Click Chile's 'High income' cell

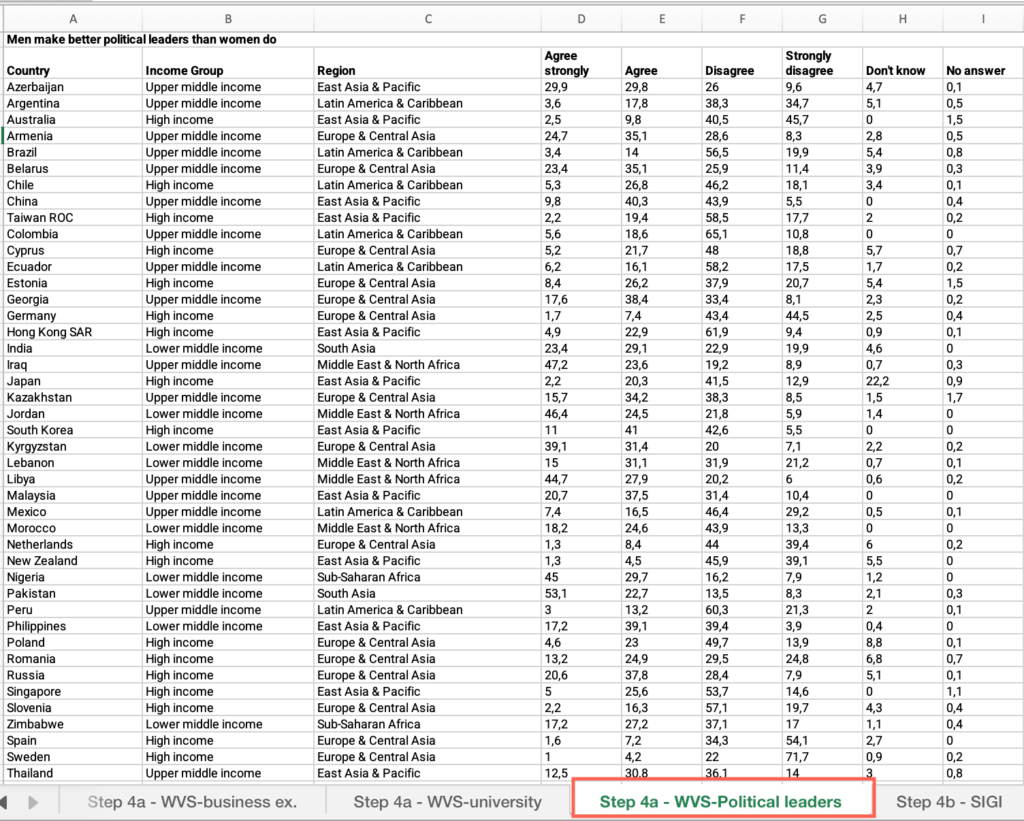pyautogui.click(x=228, y=185)
